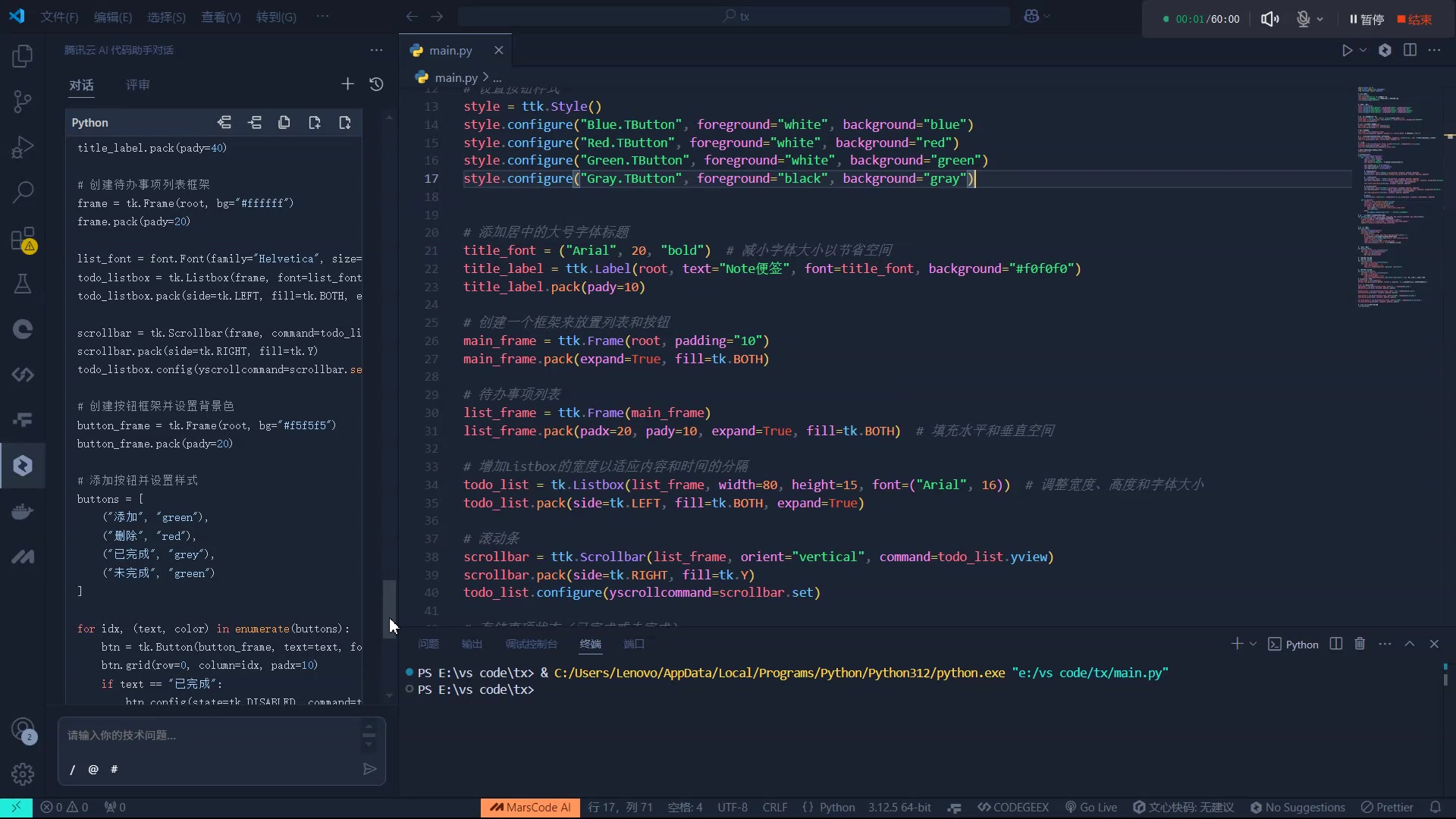Expand the microphone options dropdown
The height and width of the screenshot is (819, 1456).
click(1320, 19)
